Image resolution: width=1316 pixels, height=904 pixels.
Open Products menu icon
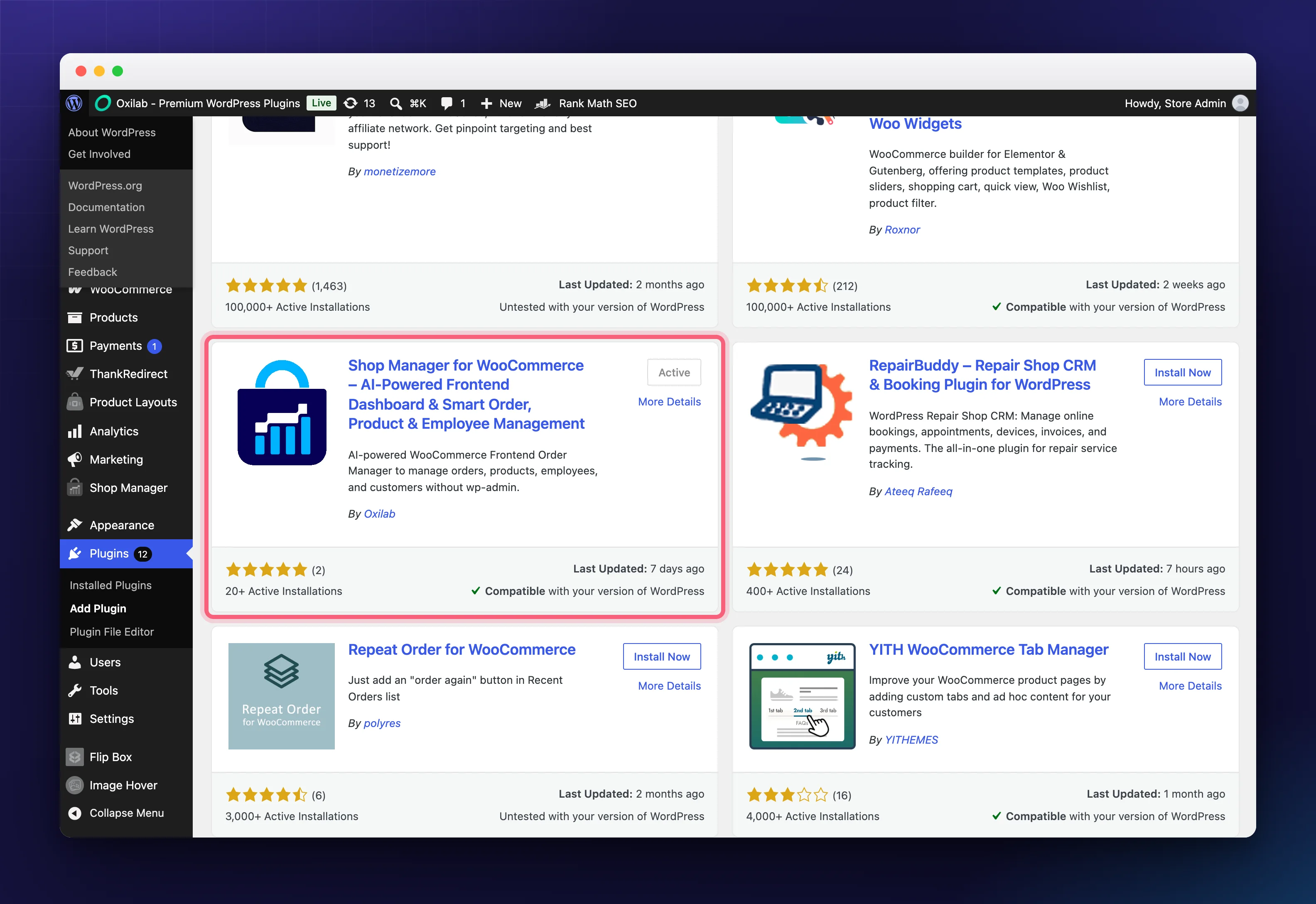tap(75, 317)
